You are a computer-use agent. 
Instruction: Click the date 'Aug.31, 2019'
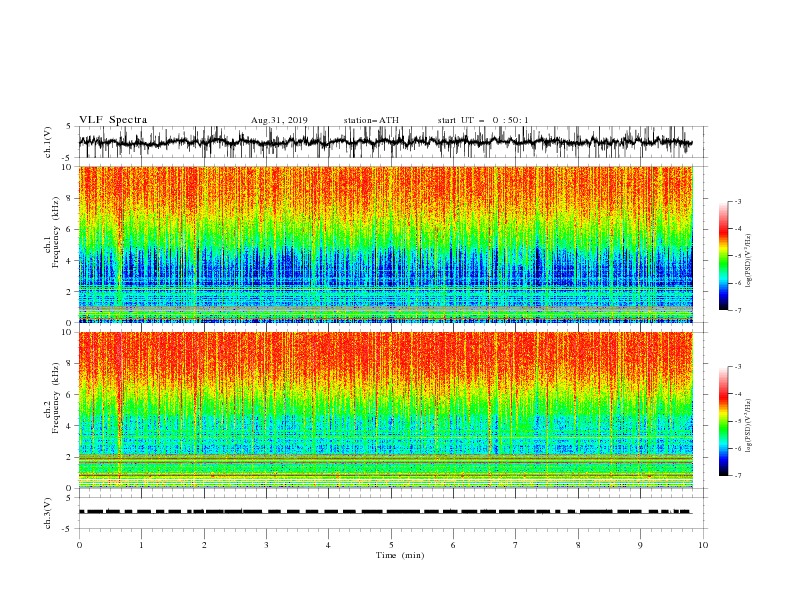pos(279,120)
